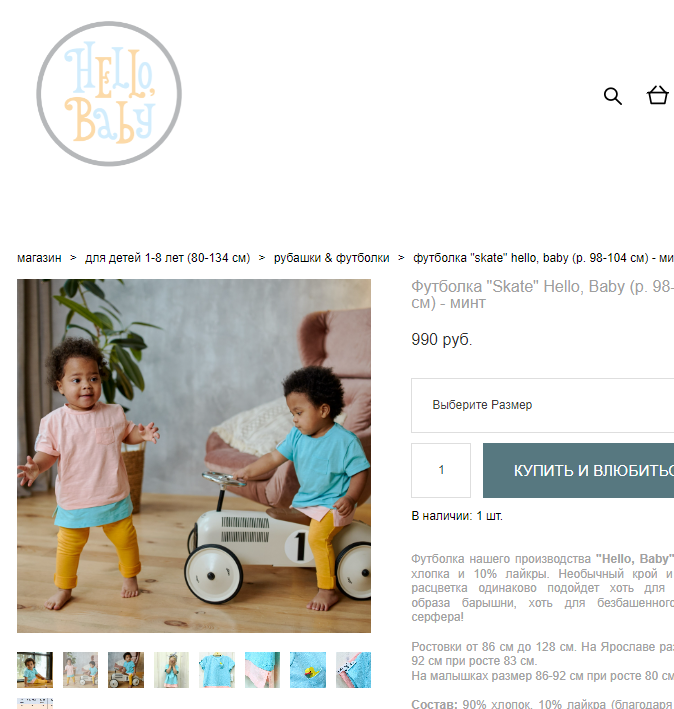Select fifth thumbnail, flat blue t-shirt
This screenshot has height=709, width=674.
pos(217,670)
